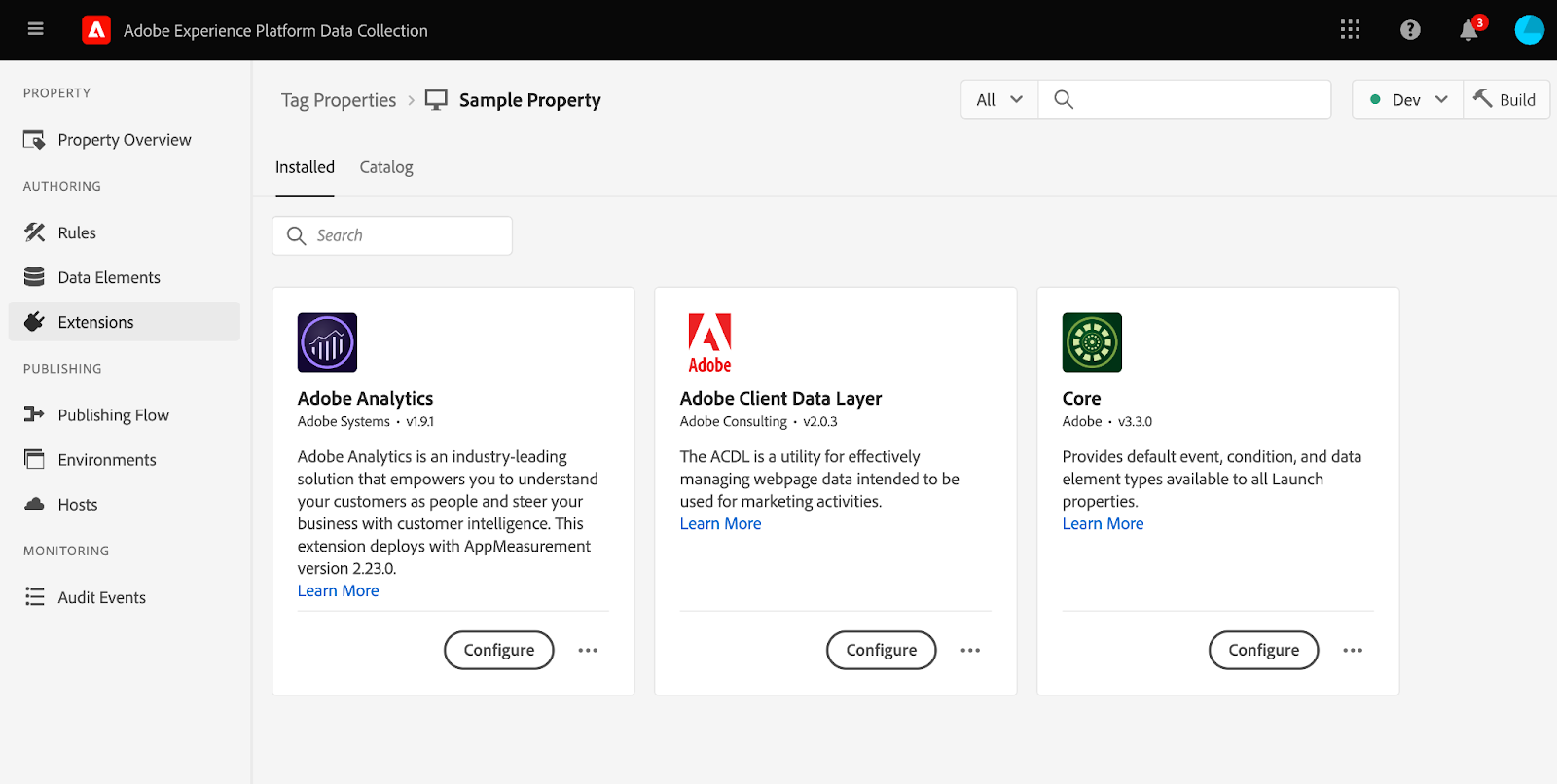Click the Core extension icon
Viewport: 1557px width, 784px height.
pyautogui.click(x=1092, y=342)
